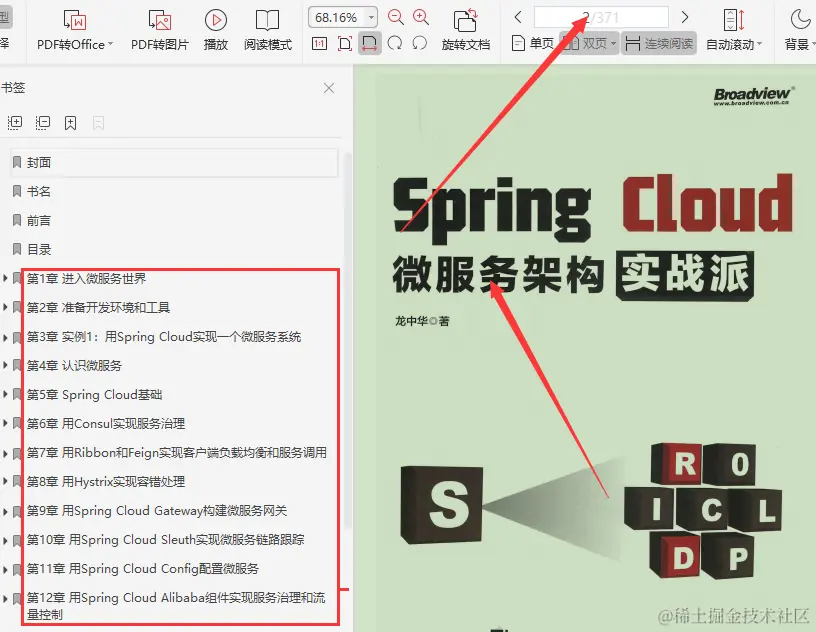Image resolution: width=816 pixels, height=632 pixels.
Task: Expand 第4章 认识微服务
Action: (x=5, y=366)
